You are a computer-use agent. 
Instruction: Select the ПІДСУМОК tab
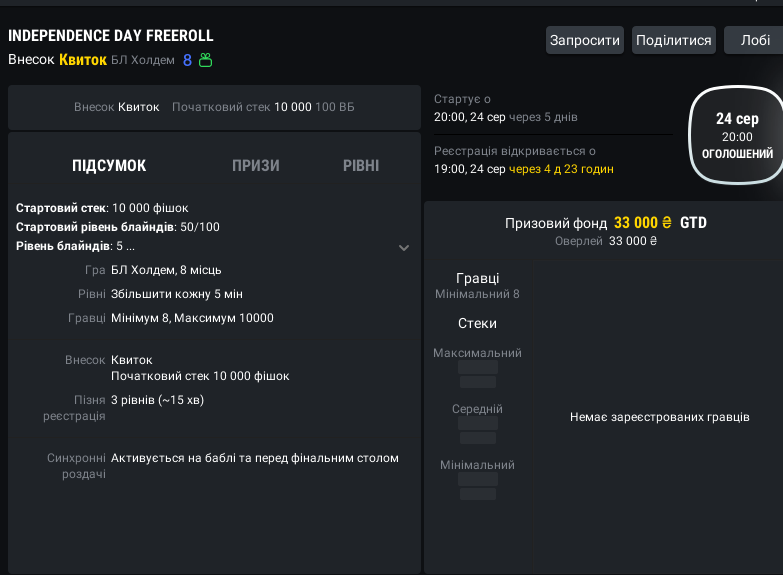(109, 165)
